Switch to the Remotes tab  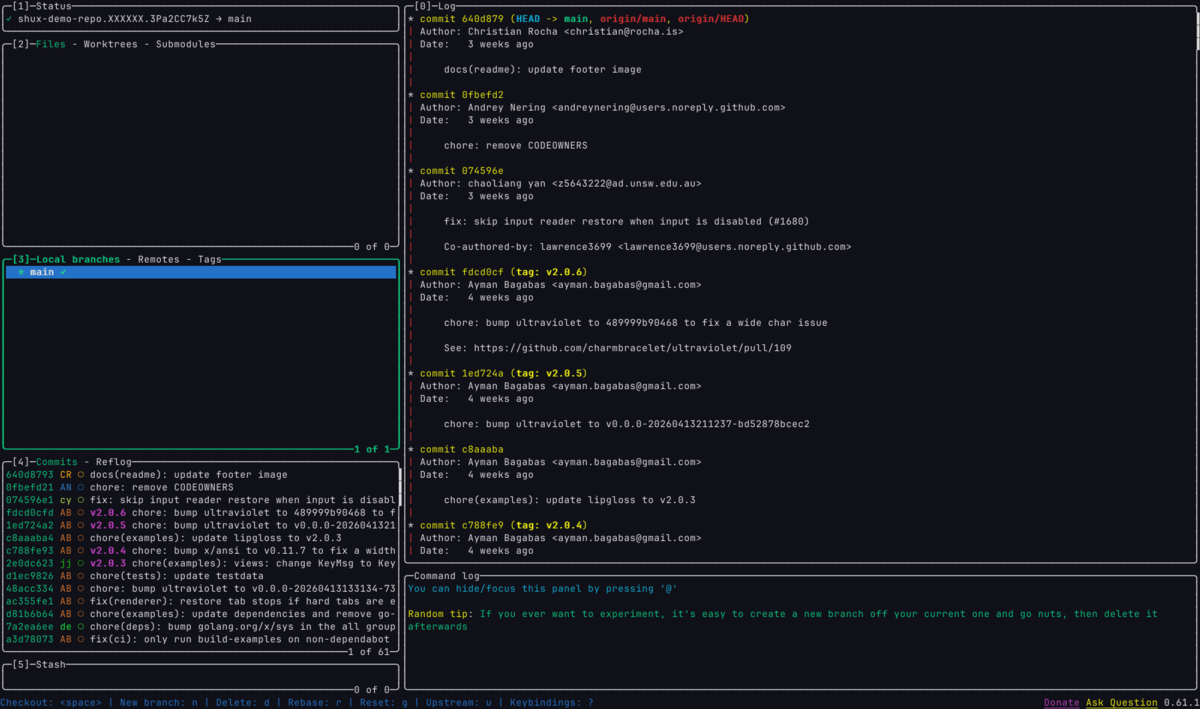point(159,259)
